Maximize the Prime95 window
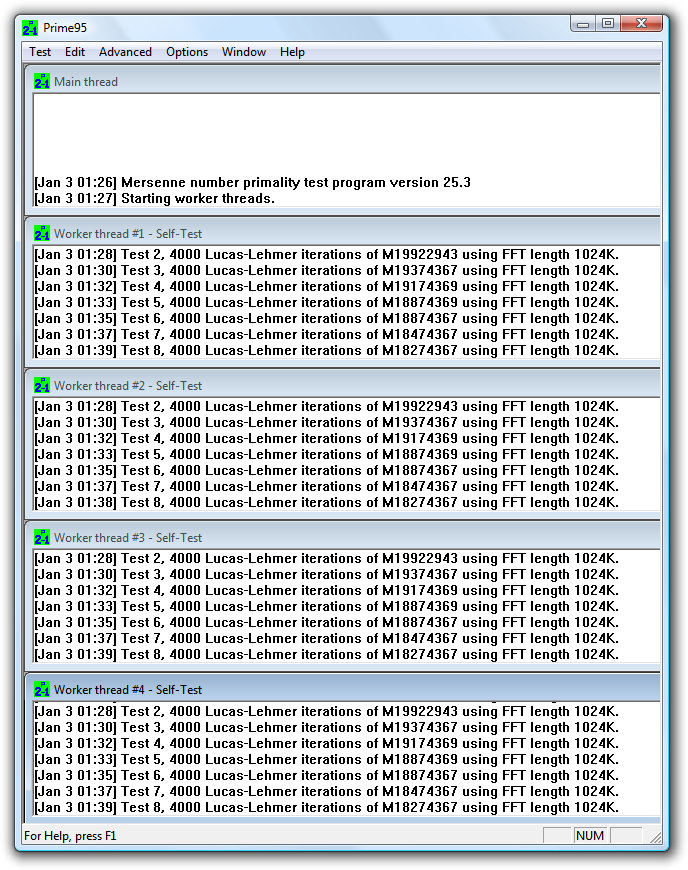Screen dimensions: 688x870 [608, 24]
